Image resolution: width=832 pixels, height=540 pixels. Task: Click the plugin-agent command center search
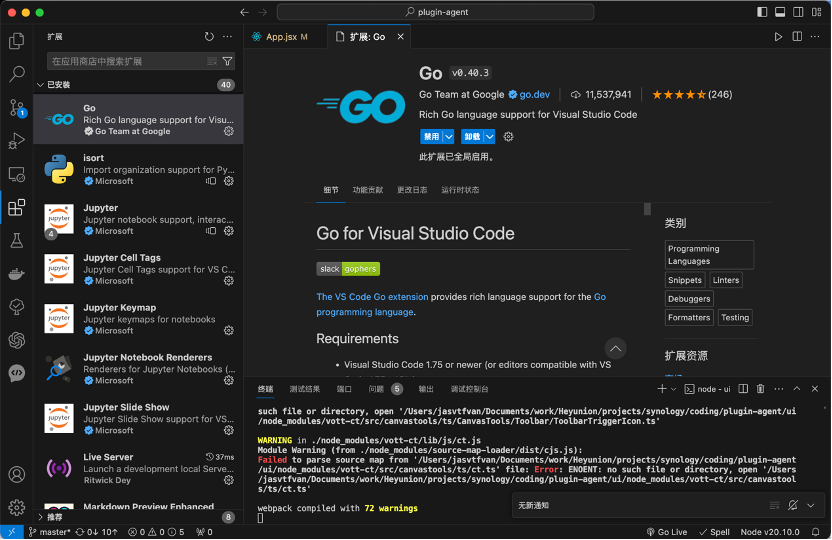435,12
